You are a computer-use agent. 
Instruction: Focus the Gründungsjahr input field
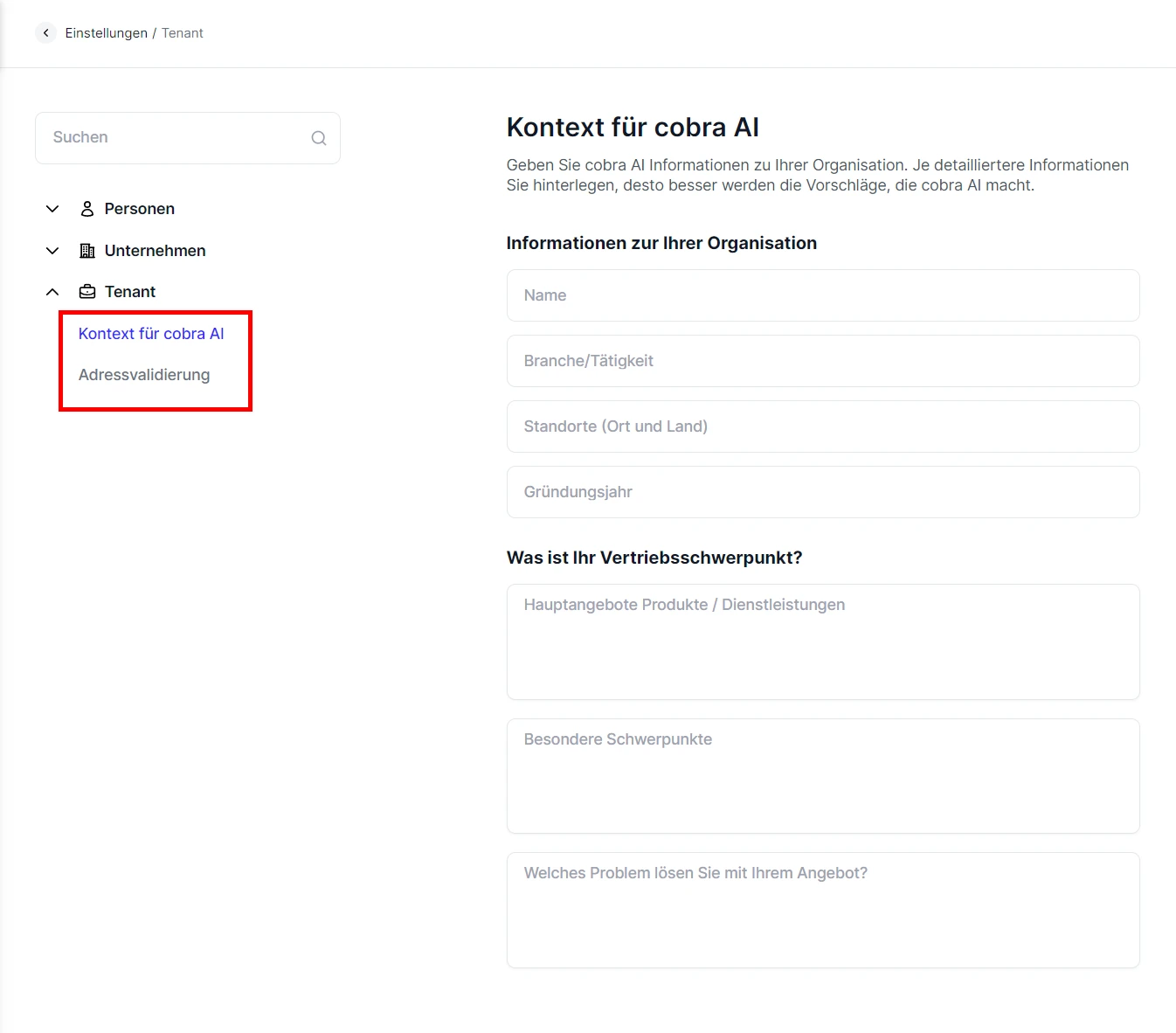click(822, 492)
